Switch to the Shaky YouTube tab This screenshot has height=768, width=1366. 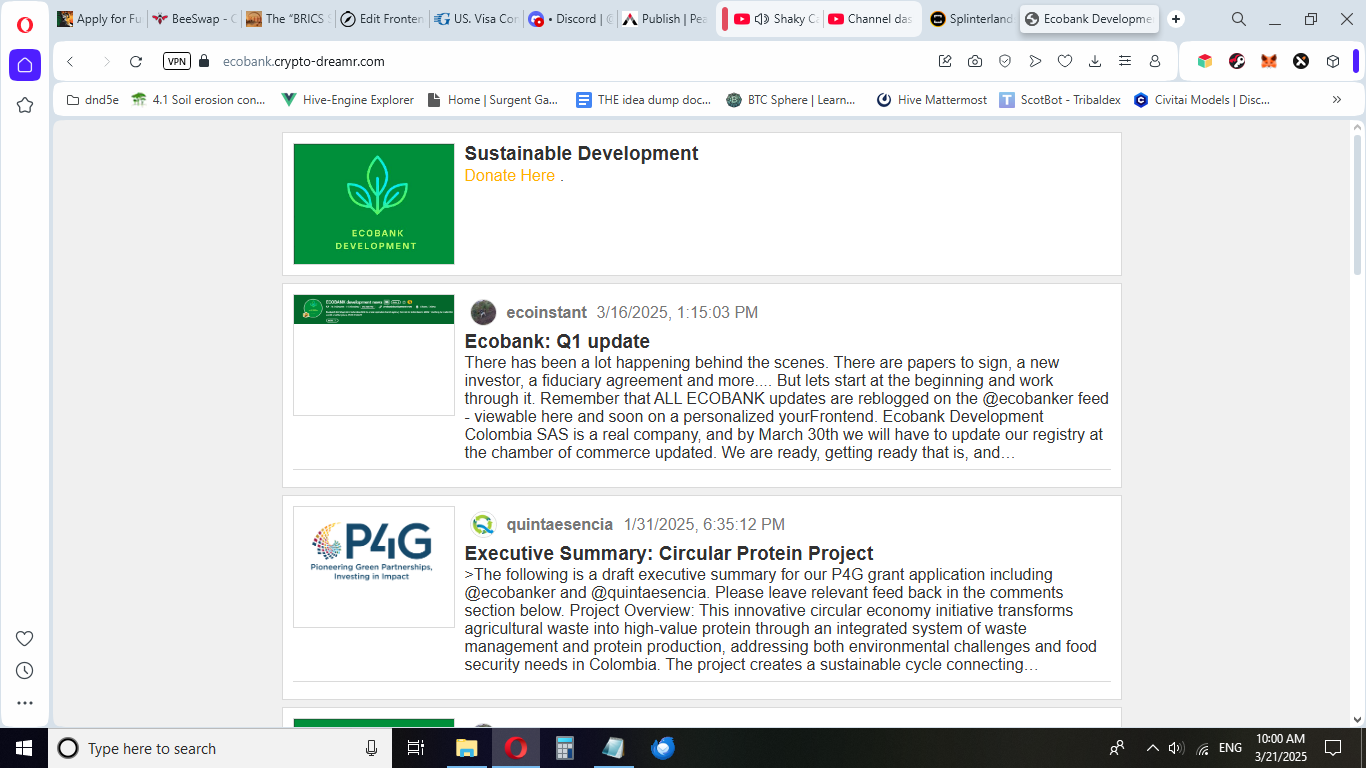point(775,19)
